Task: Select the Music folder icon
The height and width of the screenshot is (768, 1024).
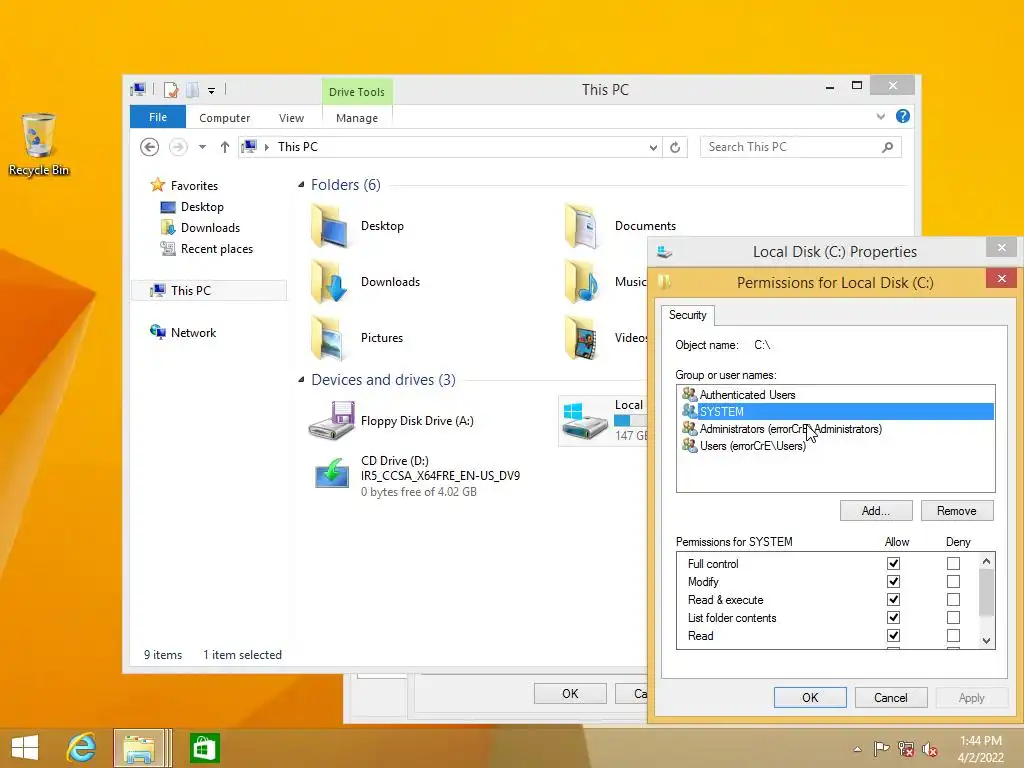Action: coord(583,282)
